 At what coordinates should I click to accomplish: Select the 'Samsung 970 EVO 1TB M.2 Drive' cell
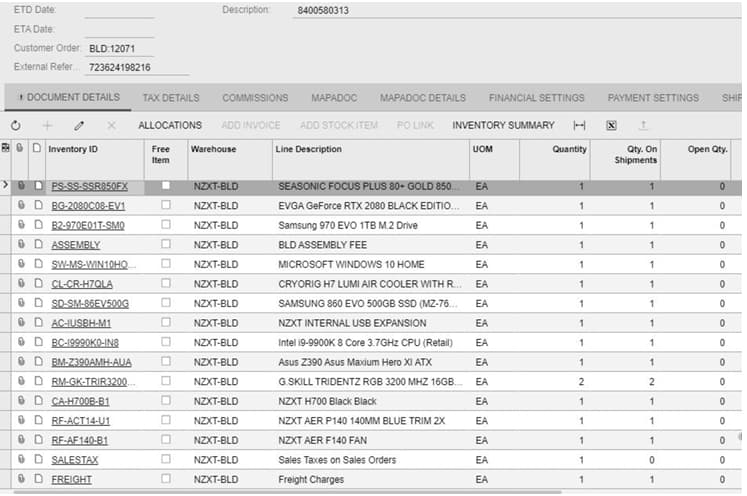[371, 225]
